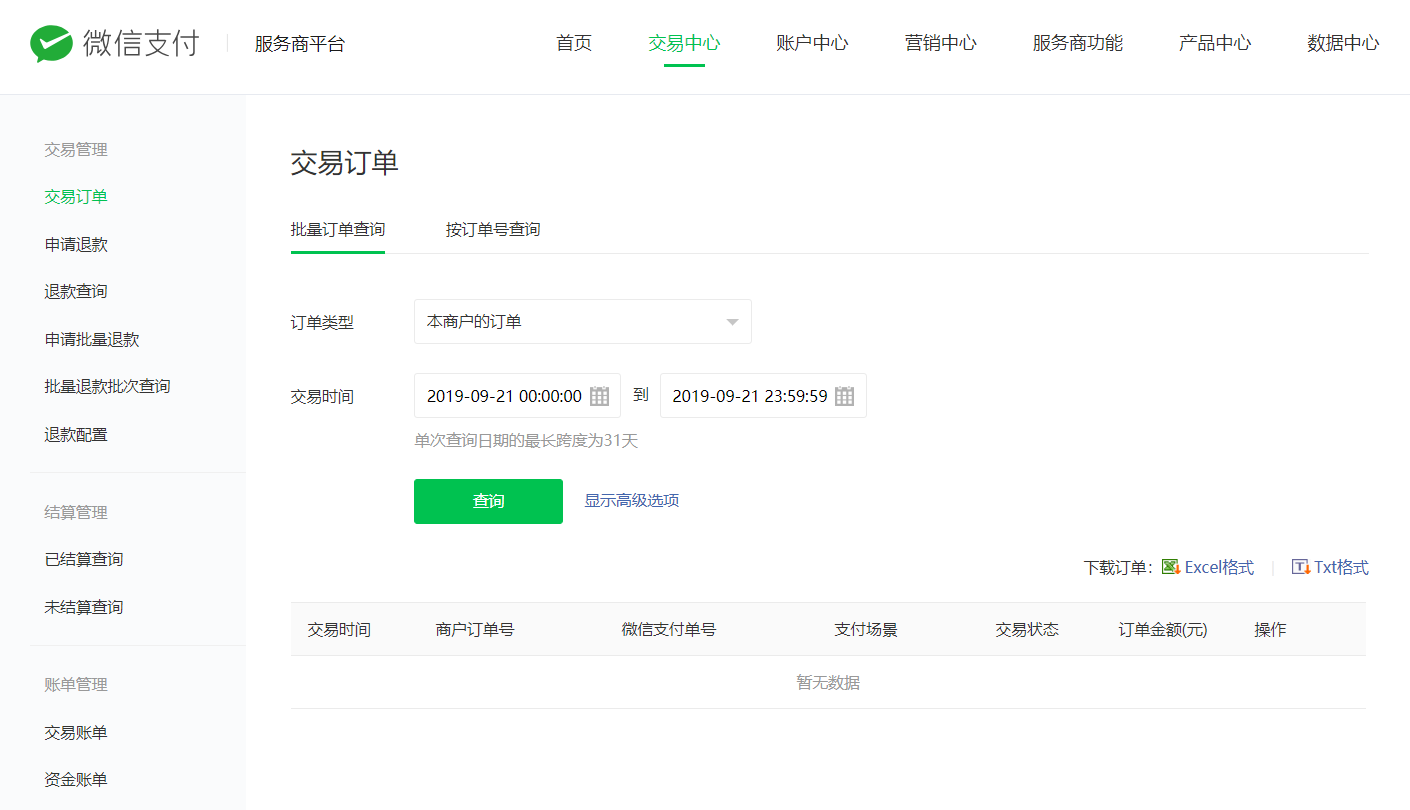Show advanced options via 显示高级选项

tap(632, 501)
